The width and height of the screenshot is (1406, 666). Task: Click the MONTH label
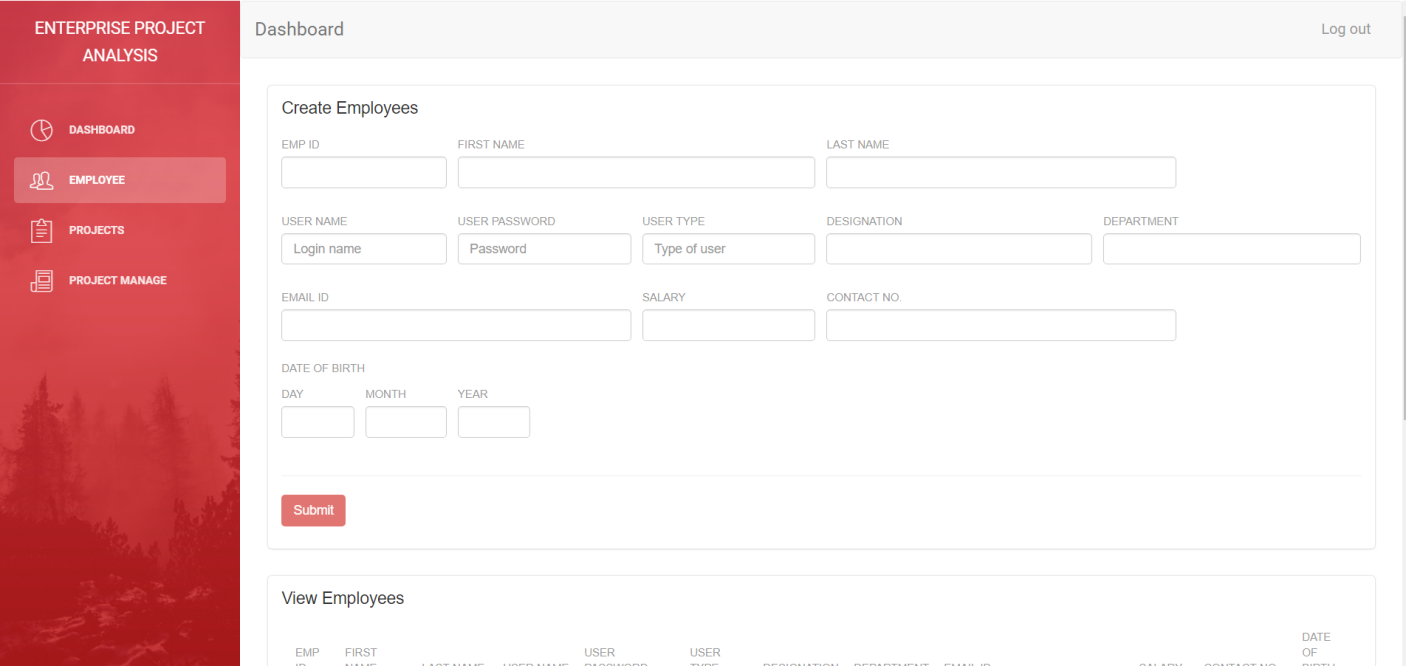(386, 394)
